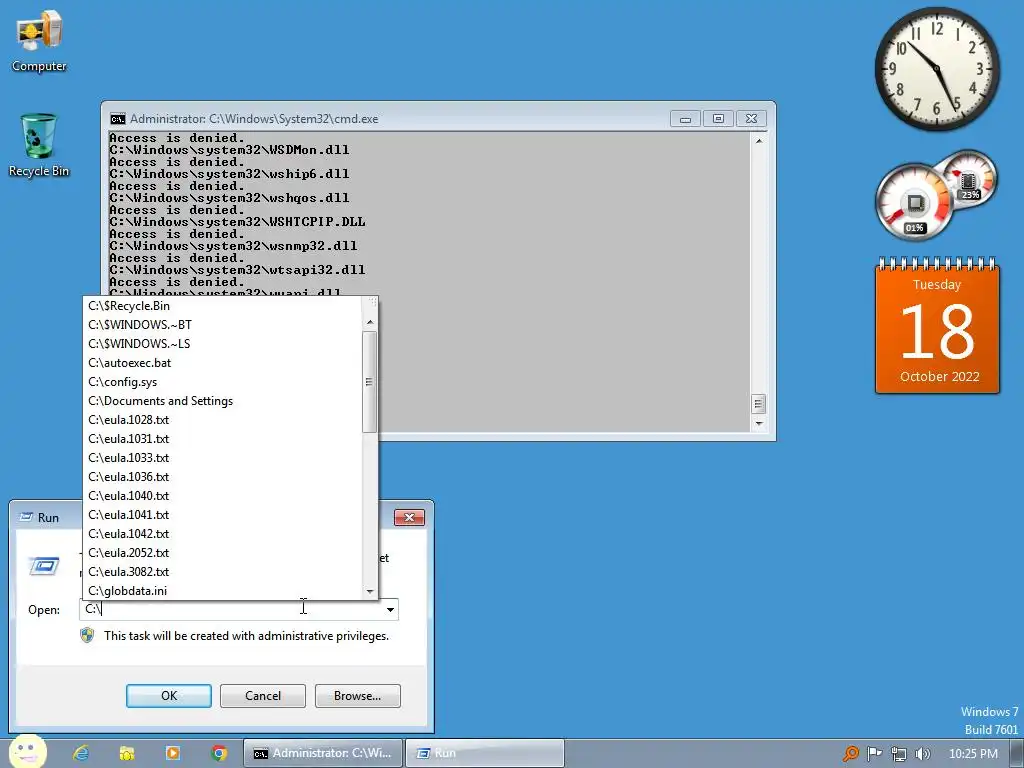Select C:\eula.1033.txt suggestion
Screen dimensions: 1024x768
[222, 458]
